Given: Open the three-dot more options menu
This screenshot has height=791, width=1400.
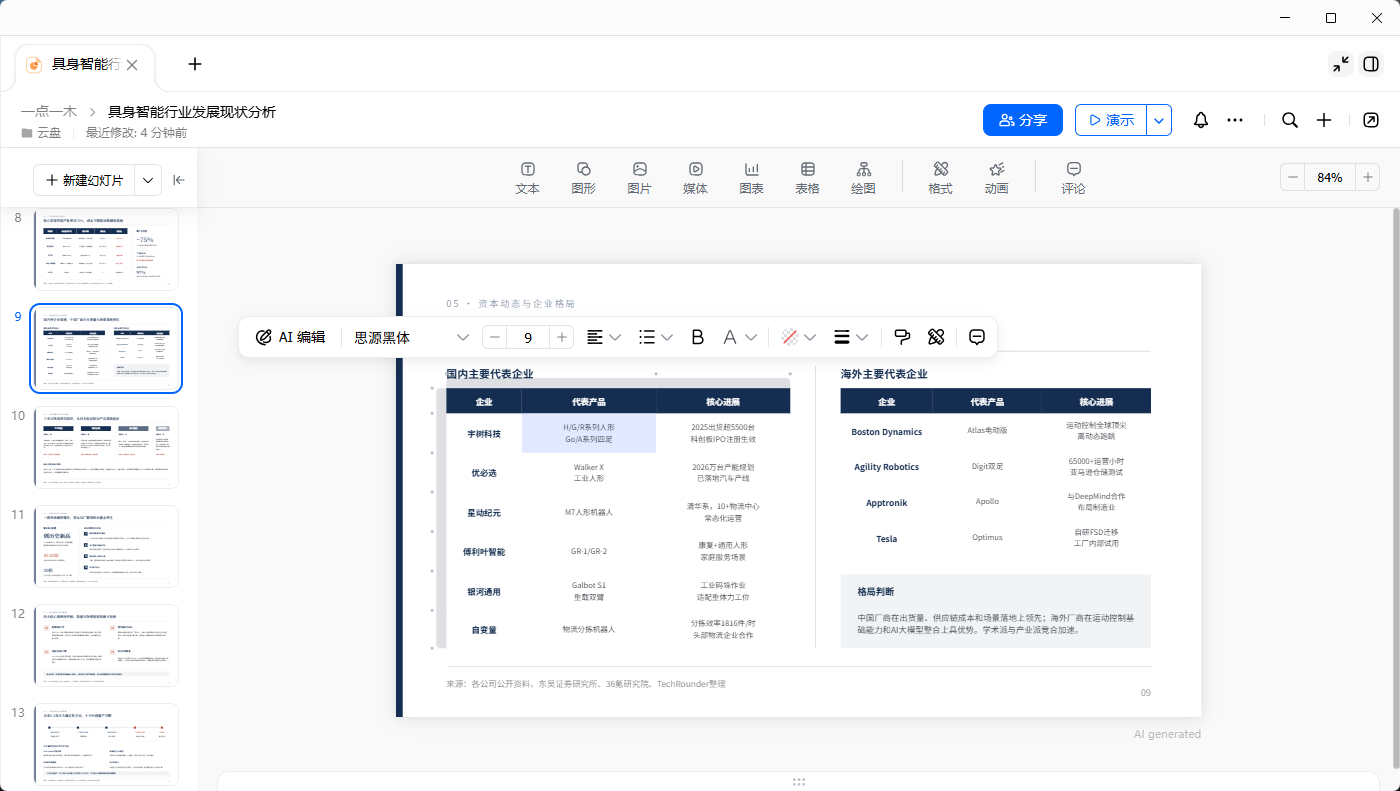Looking at the screenshot, I should (x=1235, y=120).
